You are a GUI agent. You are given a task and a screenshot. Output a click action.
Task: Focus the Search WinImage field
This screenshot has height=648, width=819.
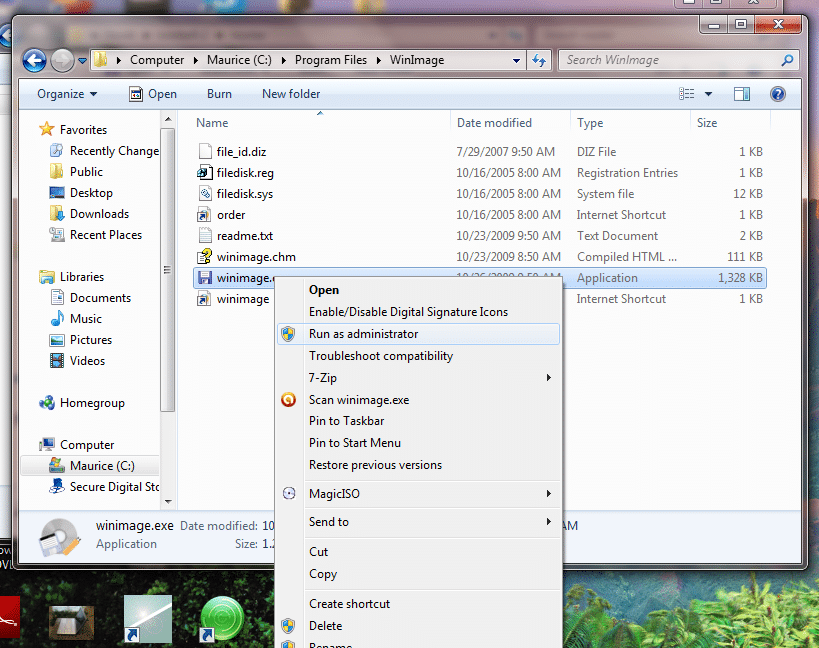(x=680, y=61)
